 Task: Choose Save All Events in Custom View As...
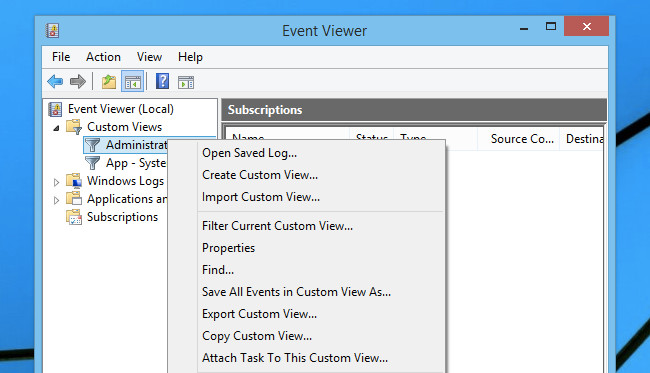(x=307, y=292)
